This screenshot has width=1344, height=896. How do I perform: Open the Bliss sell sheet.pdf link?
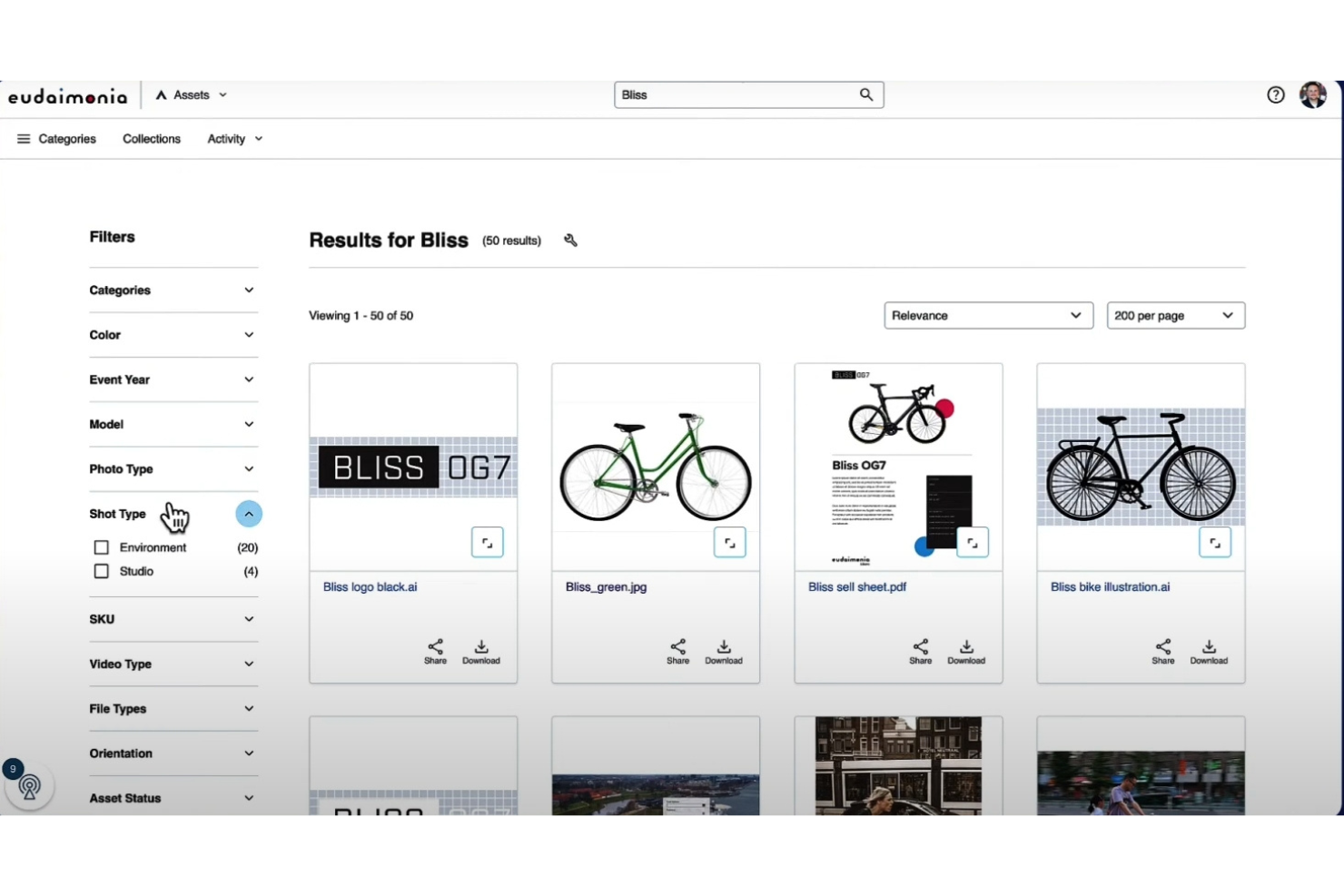(857, 587)
